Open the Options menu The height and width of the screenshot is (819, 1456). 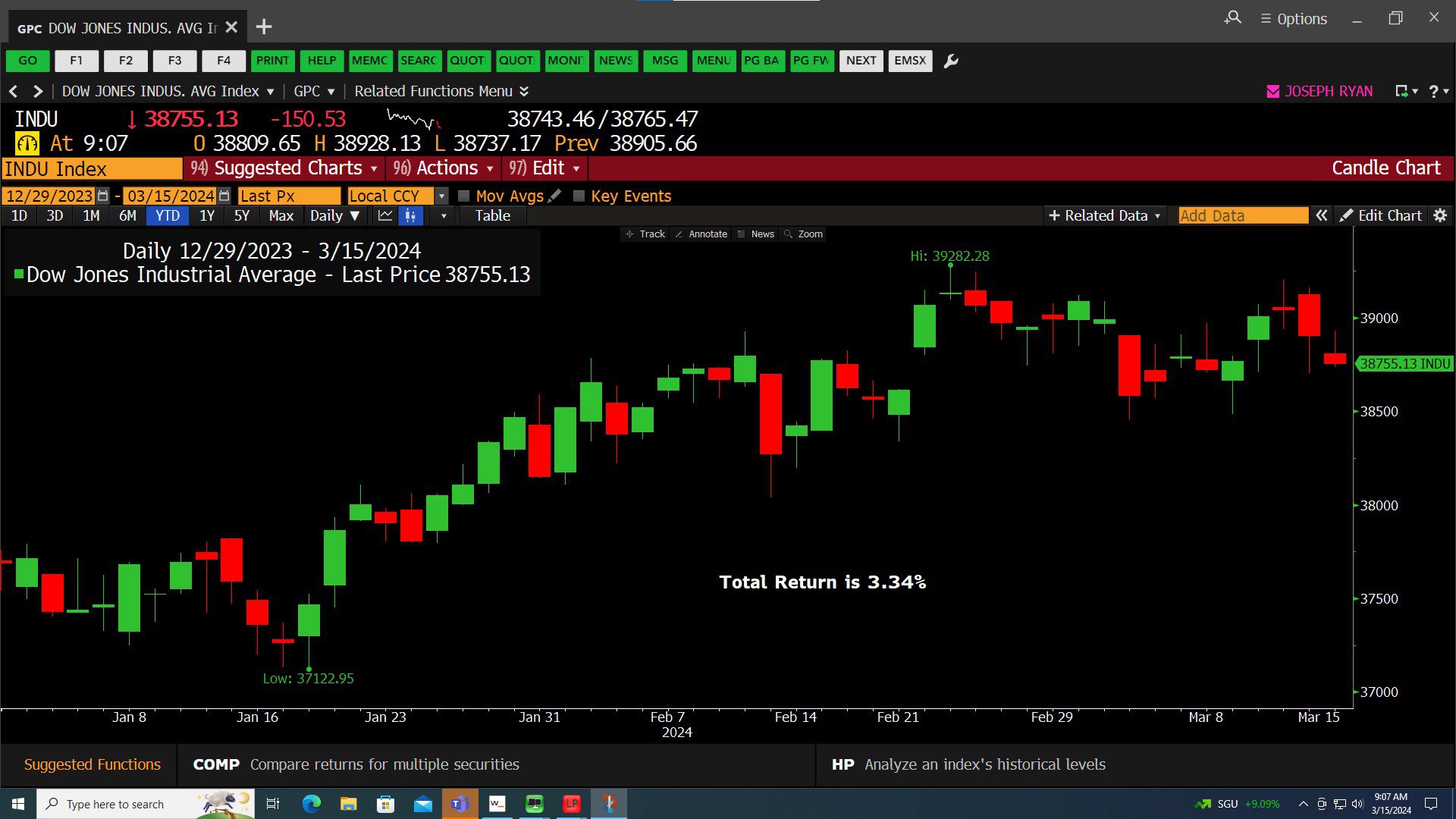coord(1294,19)
